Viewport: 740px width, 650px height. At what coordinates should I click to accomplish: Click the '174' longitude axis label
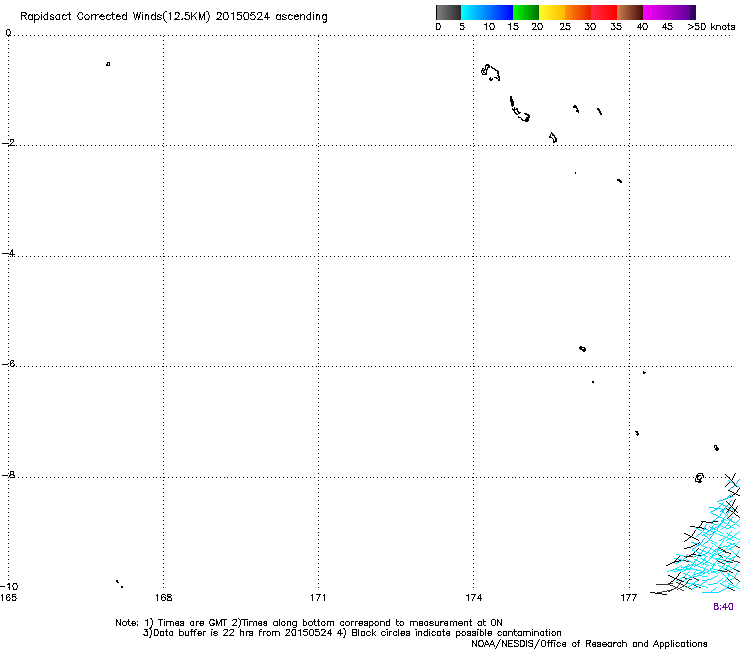click(x=473, y=598)
